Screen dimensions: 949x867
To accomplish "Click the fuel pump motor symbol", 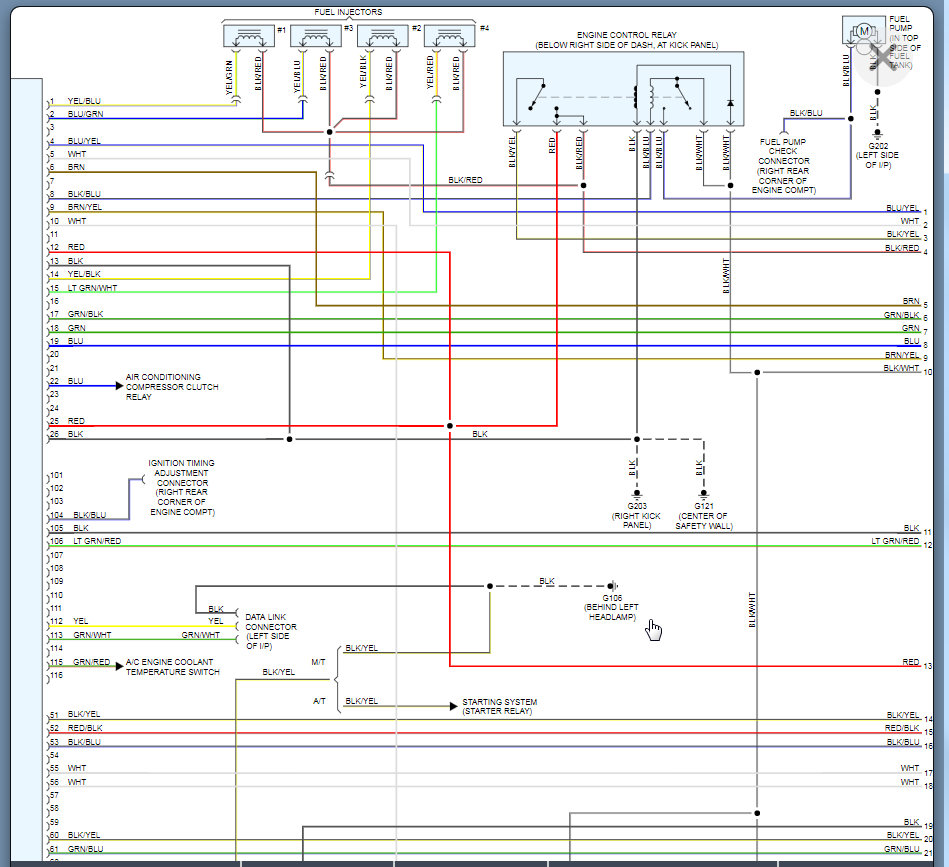I will [864, 31].
